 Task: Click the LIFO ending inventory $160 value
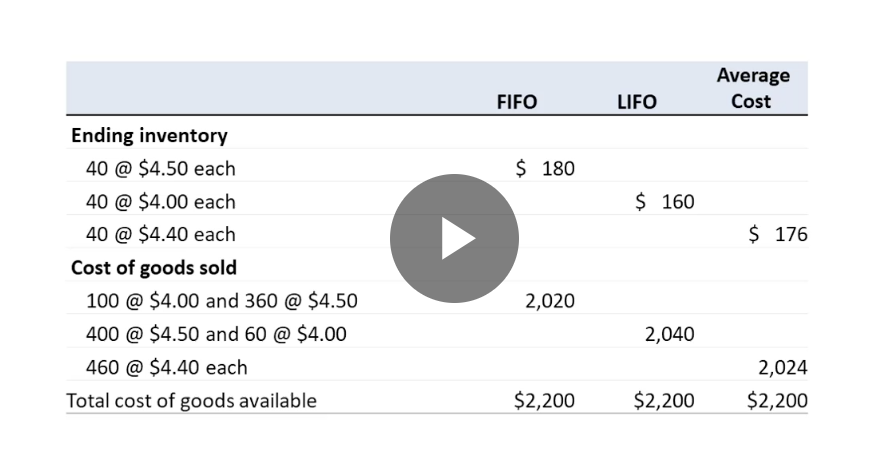[664, 202]
